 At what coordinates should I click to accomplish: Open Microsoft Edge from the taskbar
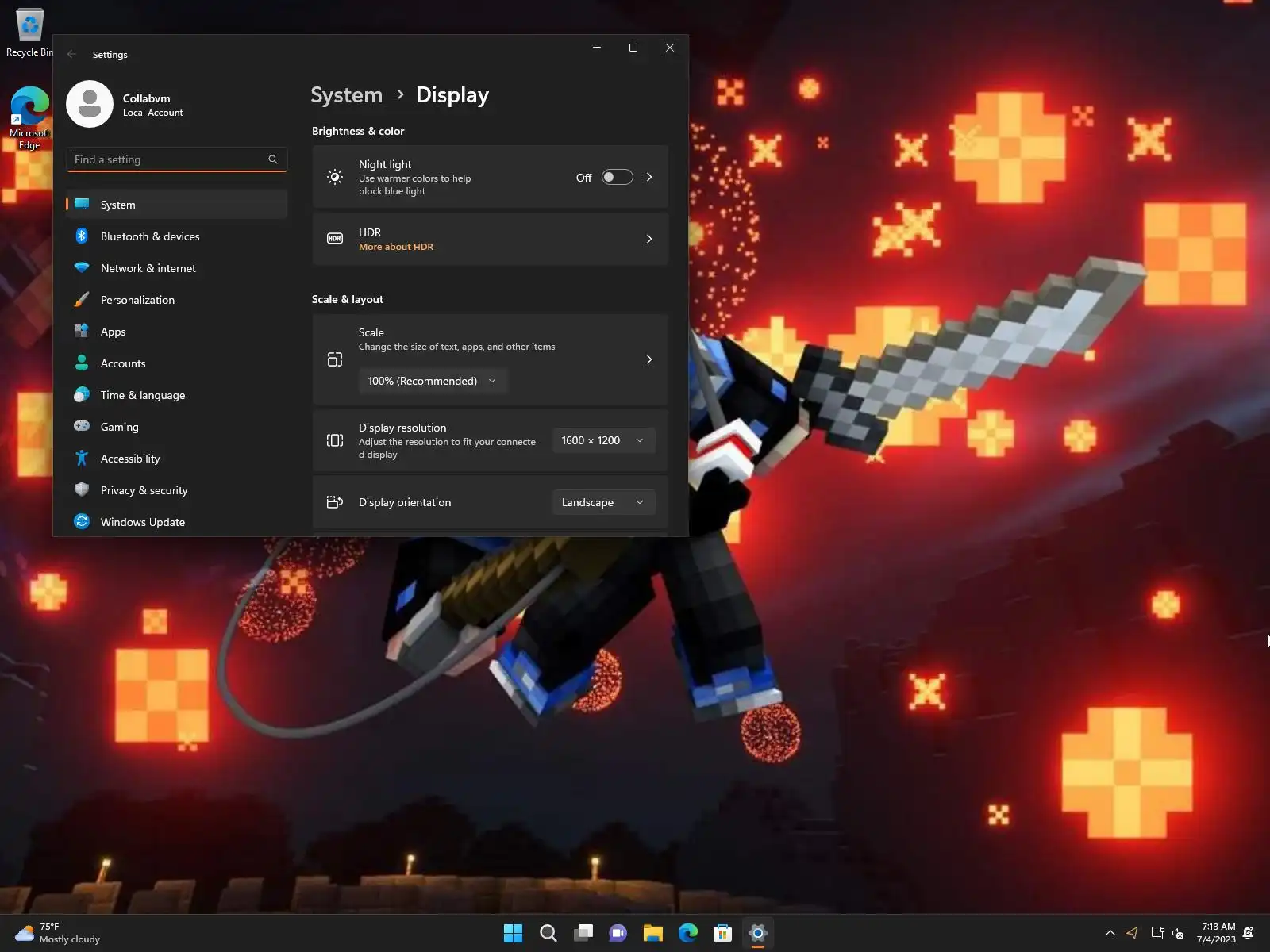click(x=687, y=933)
